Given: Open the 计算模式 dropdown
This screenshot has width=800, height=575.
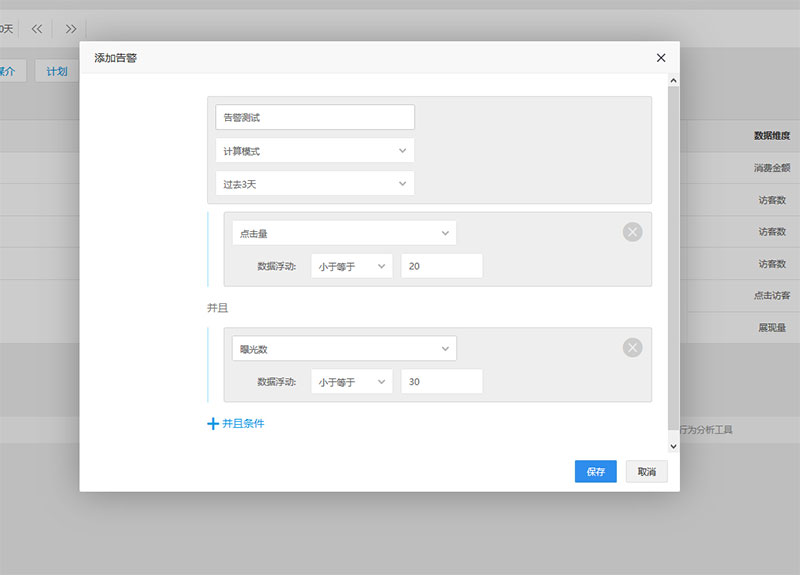Looking at the screenshot, I should click(315, 151).
